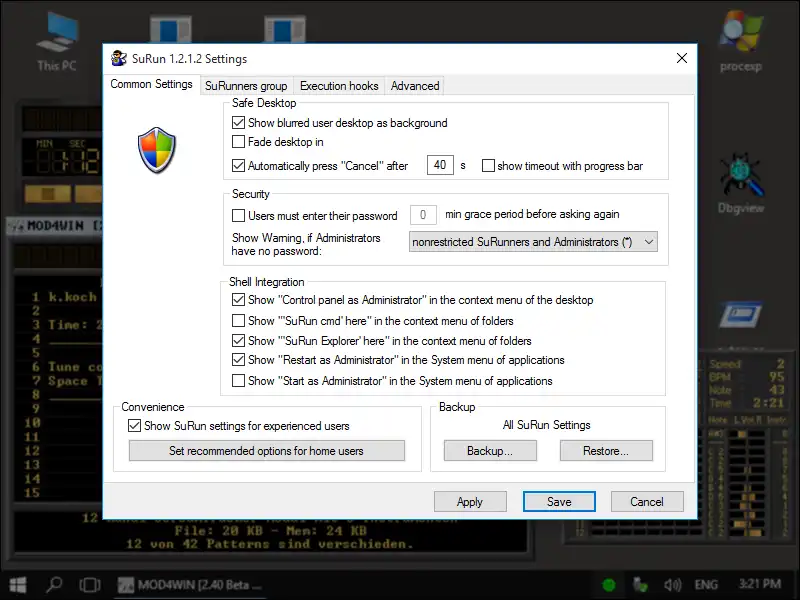Open Task View on the taskbar

(90, 585)
